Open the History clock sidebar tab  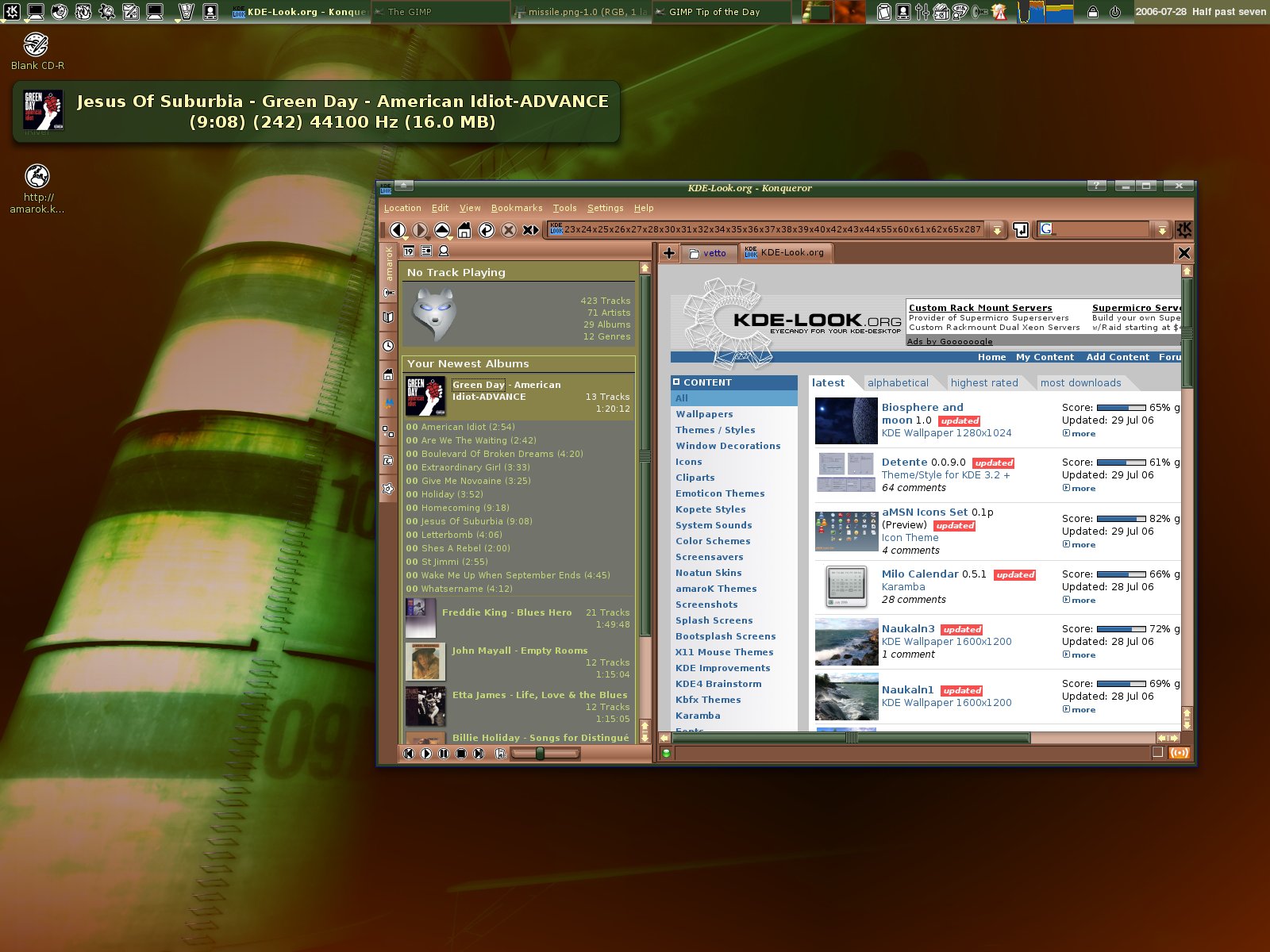(x=388, y=346)
